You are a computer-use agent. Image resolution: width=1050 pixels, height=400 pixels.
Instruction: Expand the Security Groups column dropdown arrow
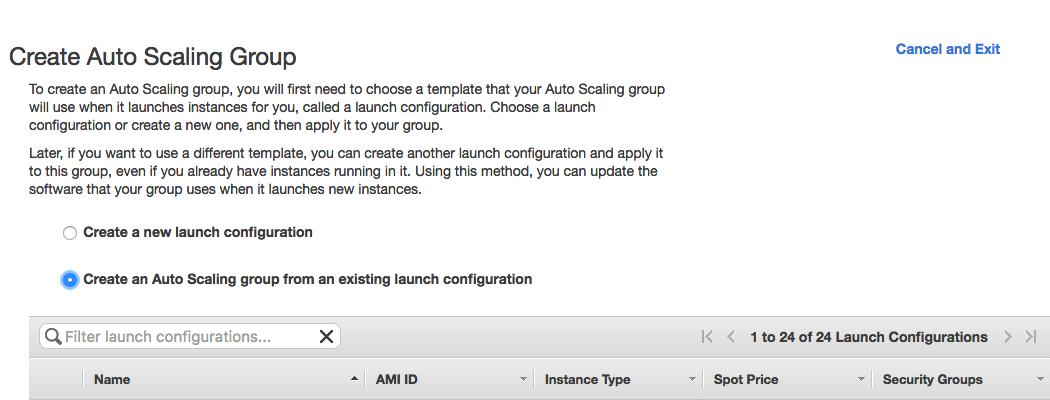tap(1040, 380)
